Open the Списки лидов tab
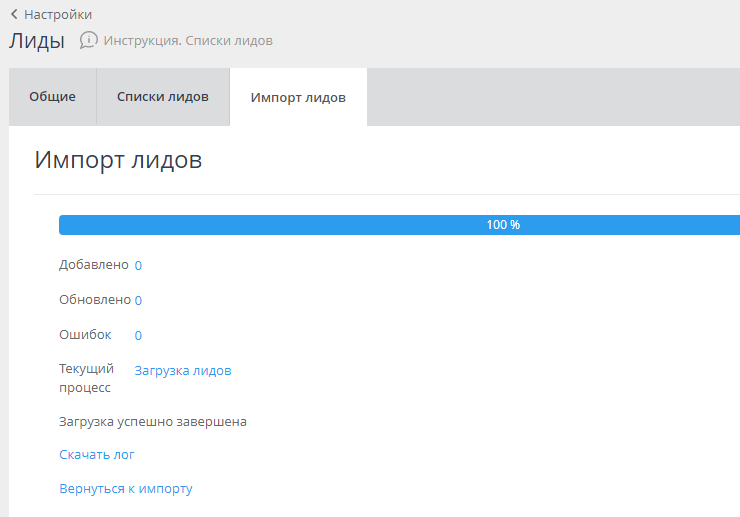This screenshot has width=740, height=517. [x=163, y=97]
